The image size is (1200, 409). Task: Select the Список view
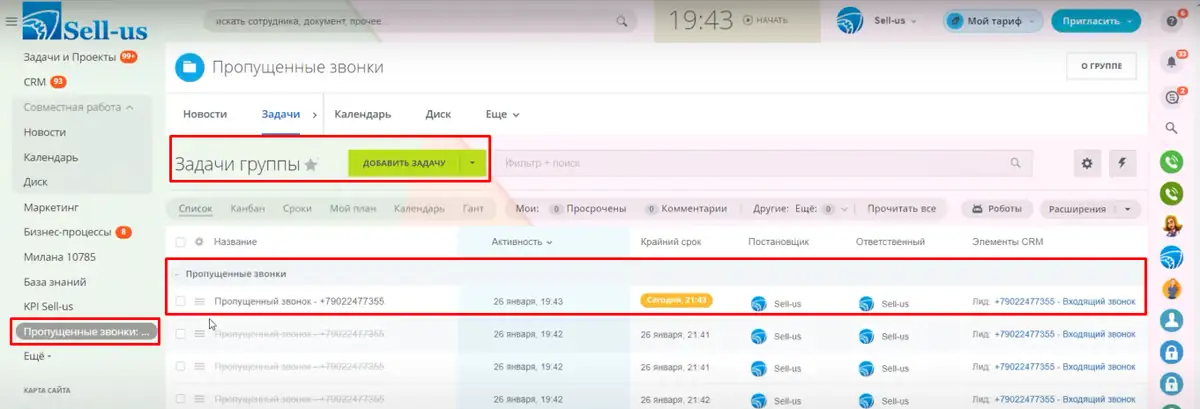point(196,209)
